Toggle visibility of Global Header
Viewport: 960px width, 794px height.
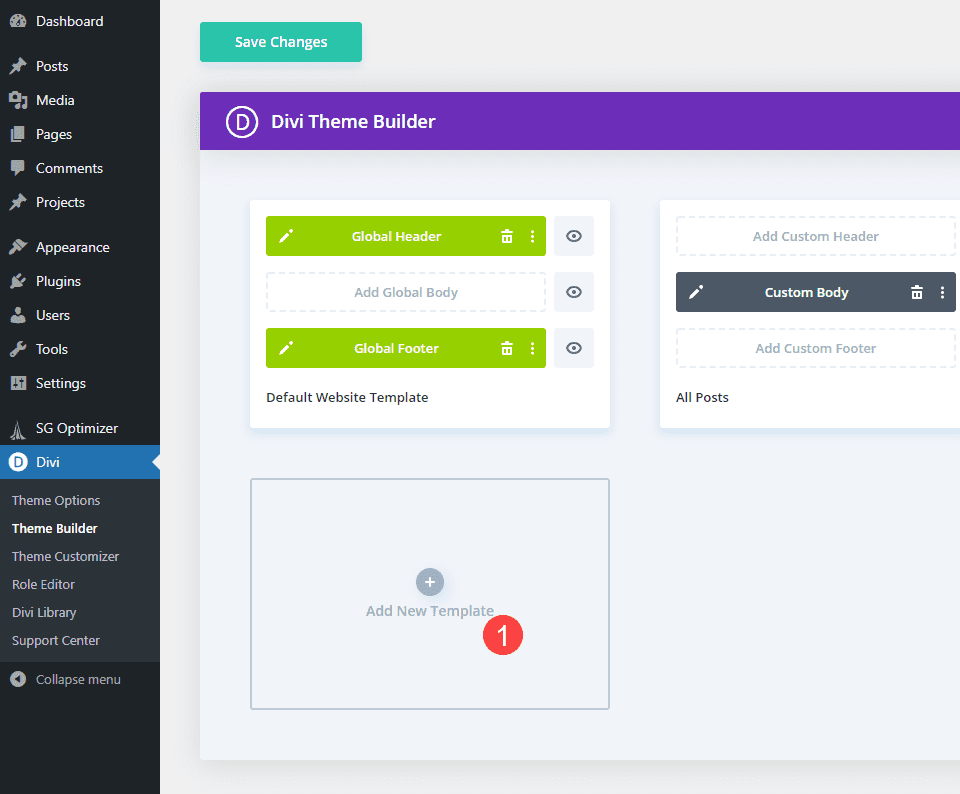click(574, 236)
